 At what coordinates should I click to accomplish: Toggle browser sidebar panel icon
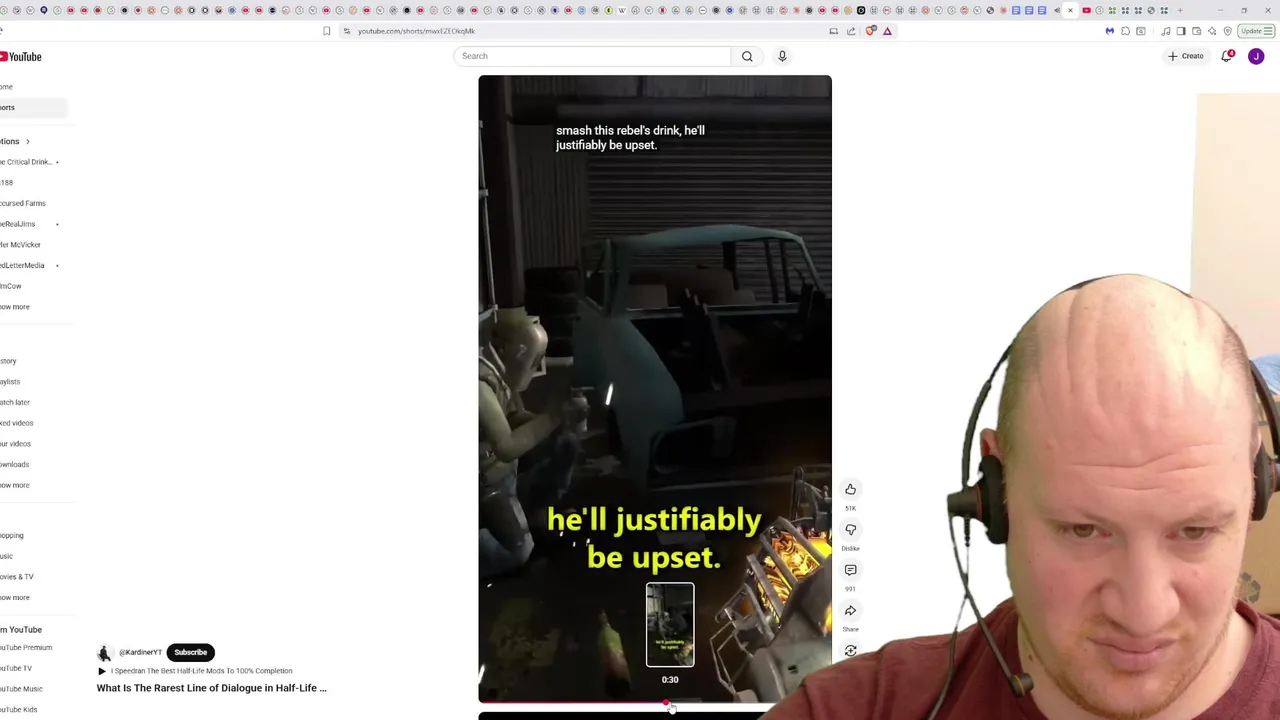pyautogui.click(x=1181, y=31)
